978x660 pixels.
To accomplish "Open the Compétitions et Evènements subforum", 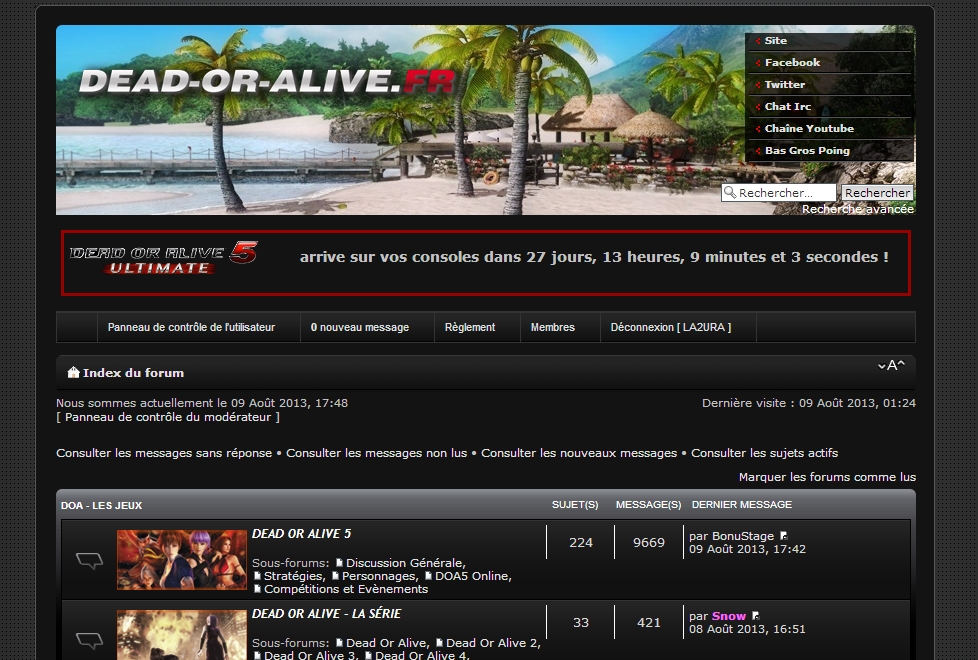I will (346, 589).
